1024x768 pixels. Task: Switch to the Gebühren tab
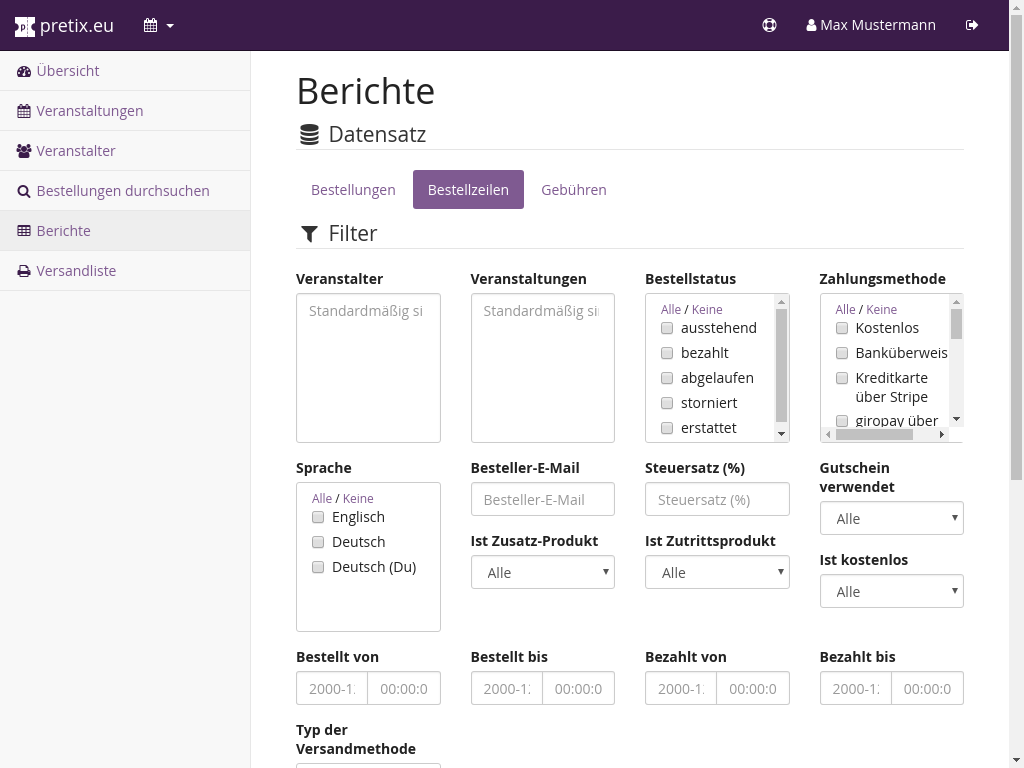pyautogui.click(x=573, y=190)
